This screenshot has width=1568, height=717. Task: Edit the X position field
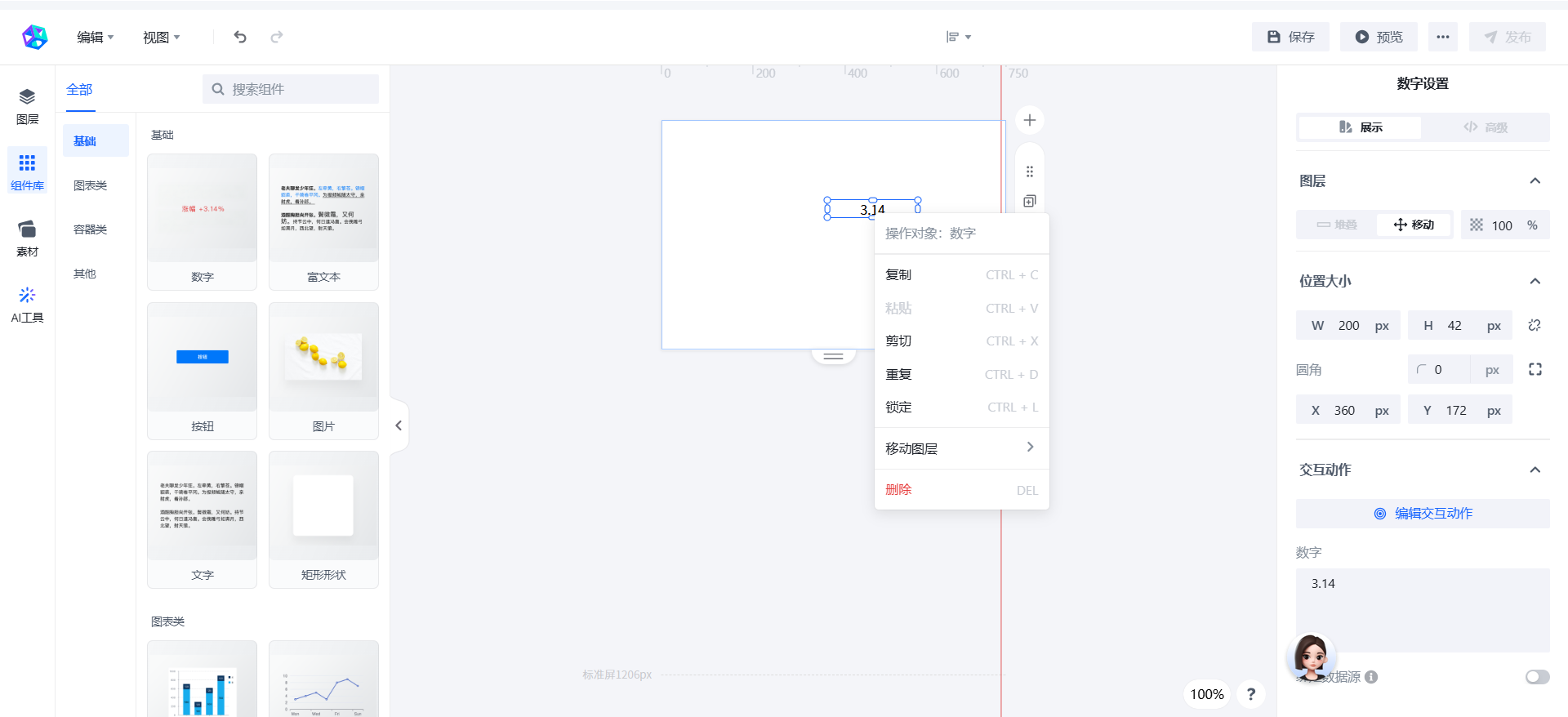pyautogui.click(x=1348, y=410)
